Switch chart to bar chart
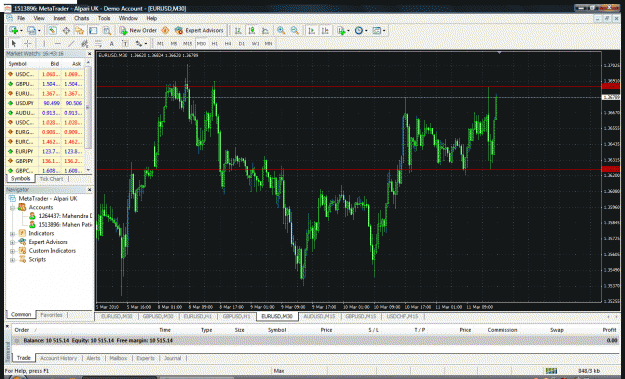Viewport: 625px width, 379px height. 238,30
